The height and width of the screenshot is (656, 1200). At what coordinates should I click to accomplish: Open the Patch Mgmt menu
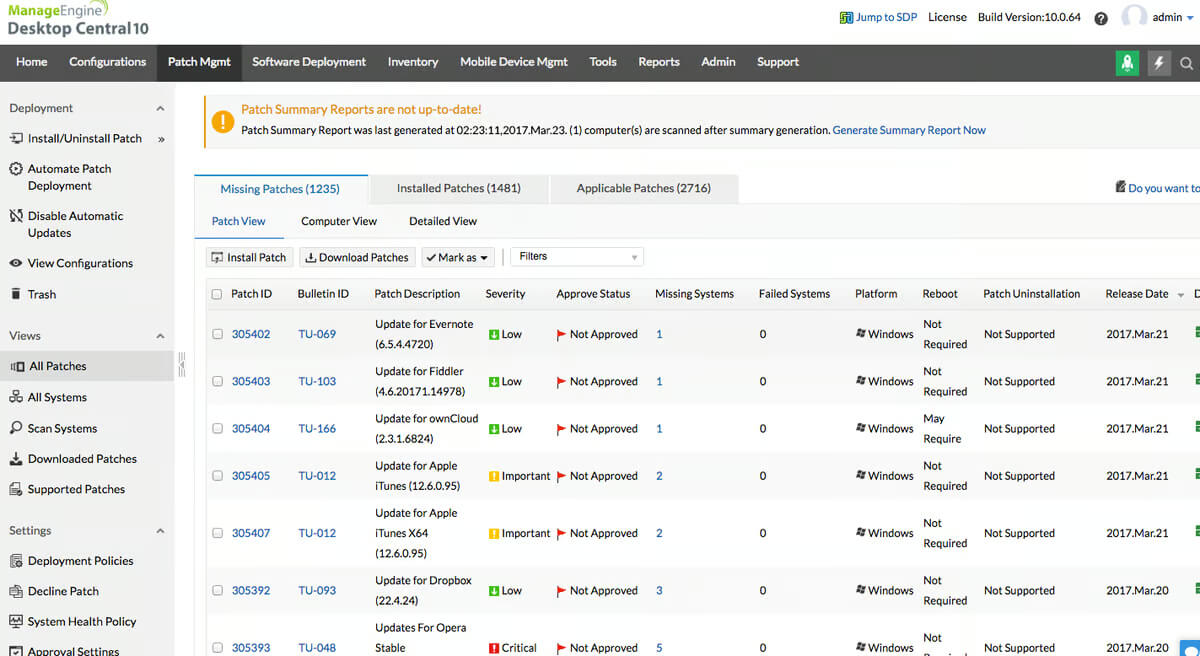[199, 62]
